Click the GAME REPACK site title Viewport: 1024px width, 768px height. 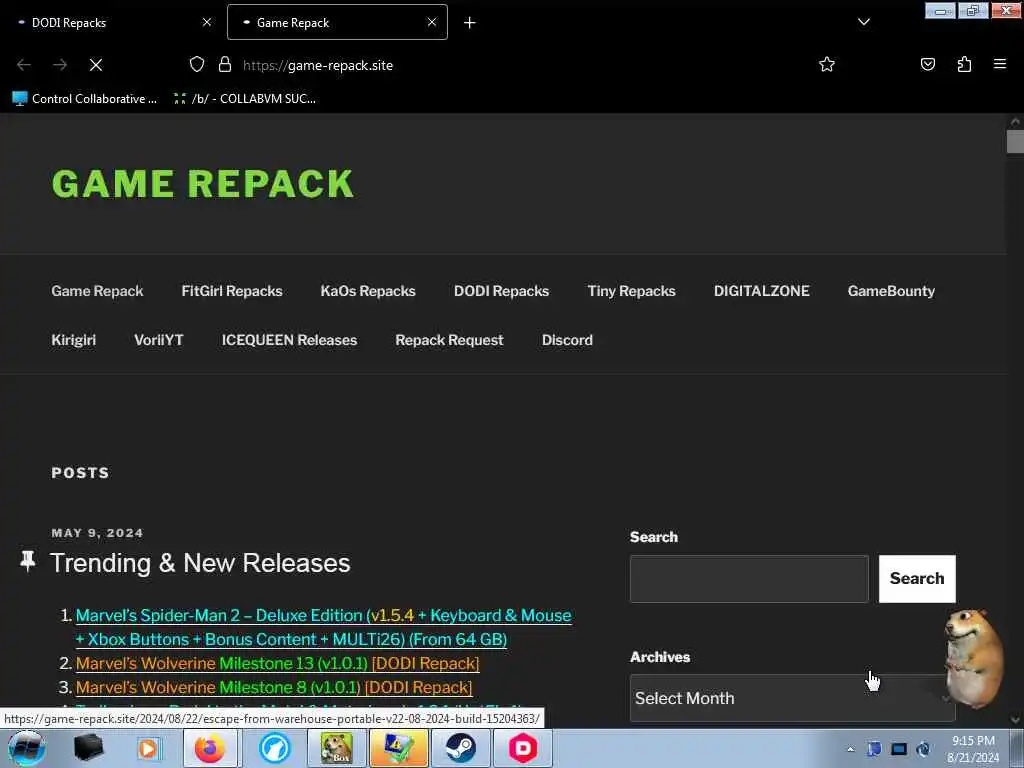click(x=202, y=184)
